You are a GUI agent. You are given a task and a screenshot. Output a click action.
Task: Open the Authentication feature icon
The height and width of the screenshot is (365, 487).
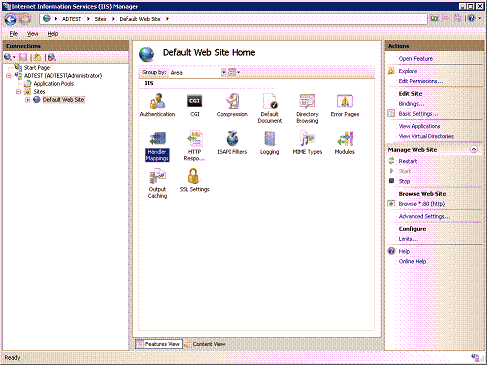point(157,105)
